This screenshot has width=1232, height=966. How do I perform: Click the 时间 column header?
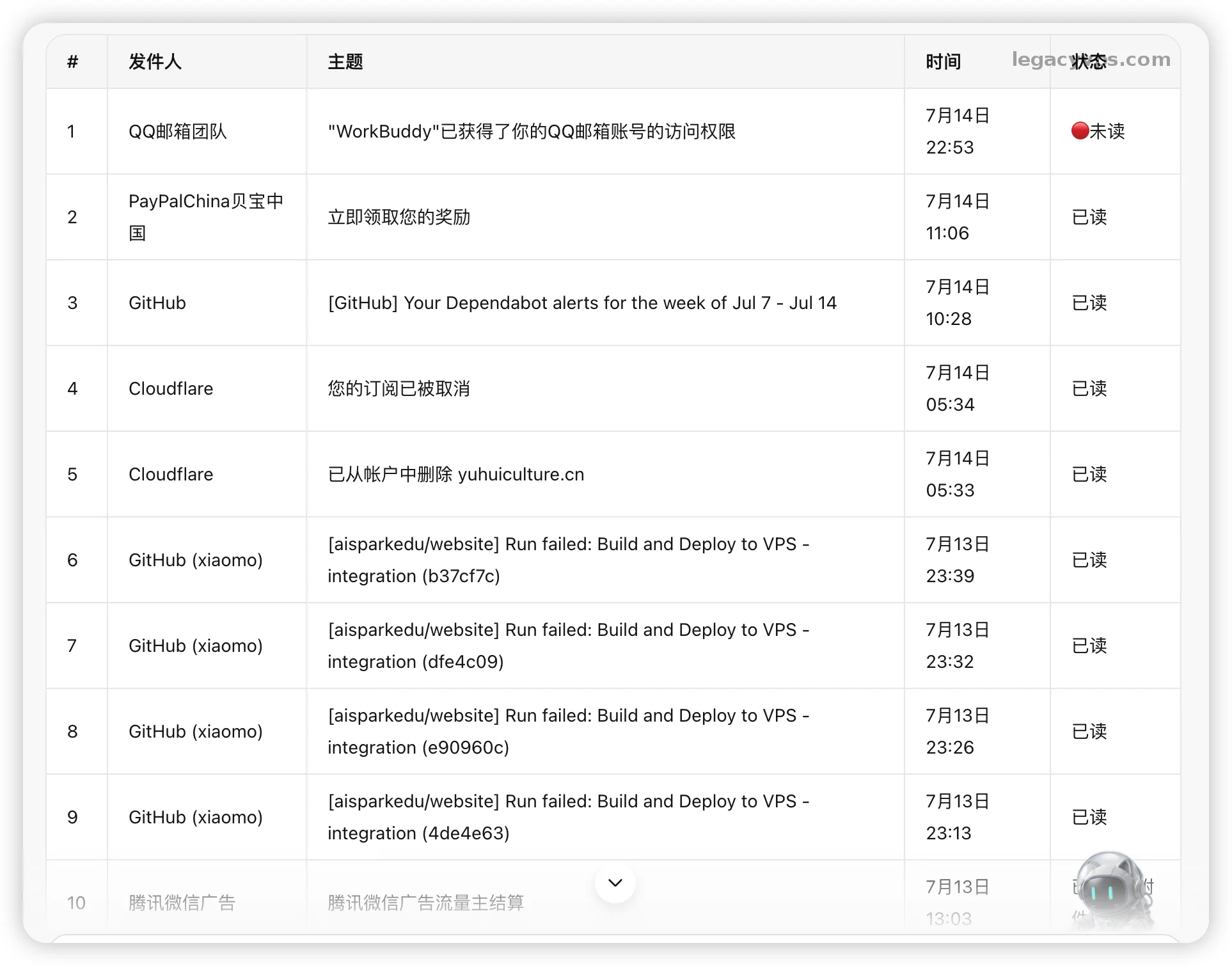tap(944, 61)
